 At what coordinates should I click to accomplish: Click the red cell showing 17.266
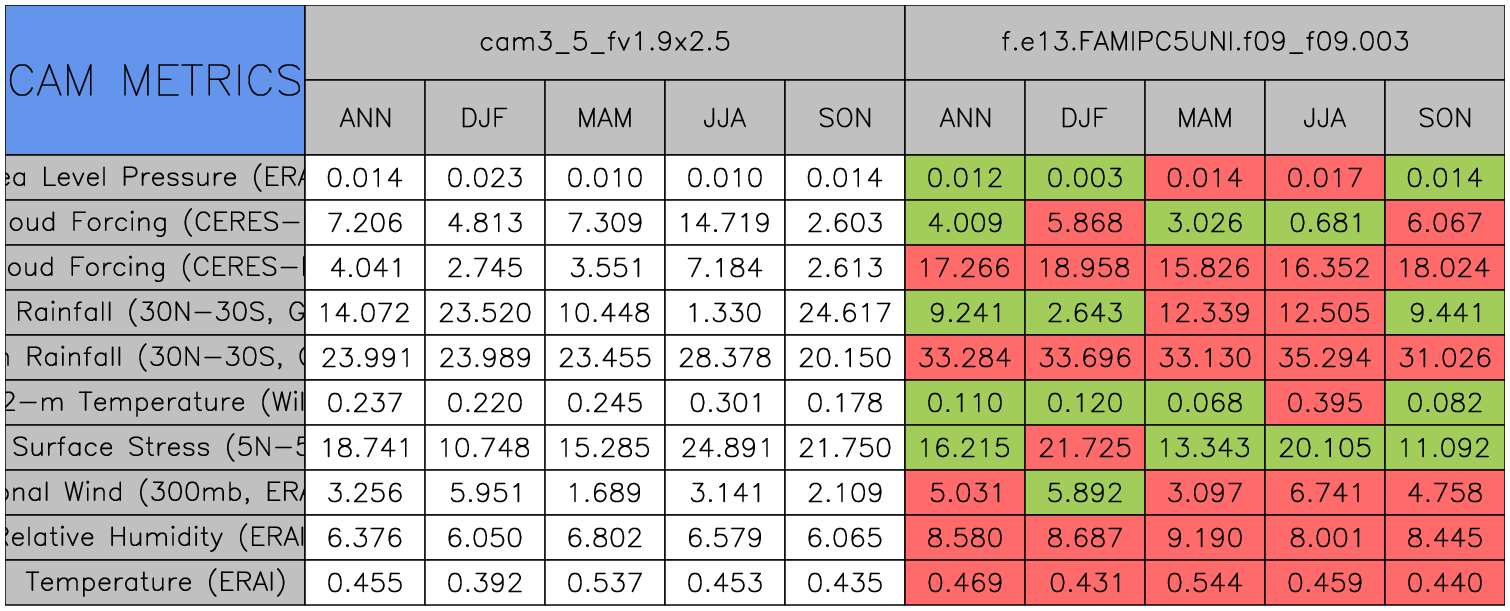(x=964, y=268)
